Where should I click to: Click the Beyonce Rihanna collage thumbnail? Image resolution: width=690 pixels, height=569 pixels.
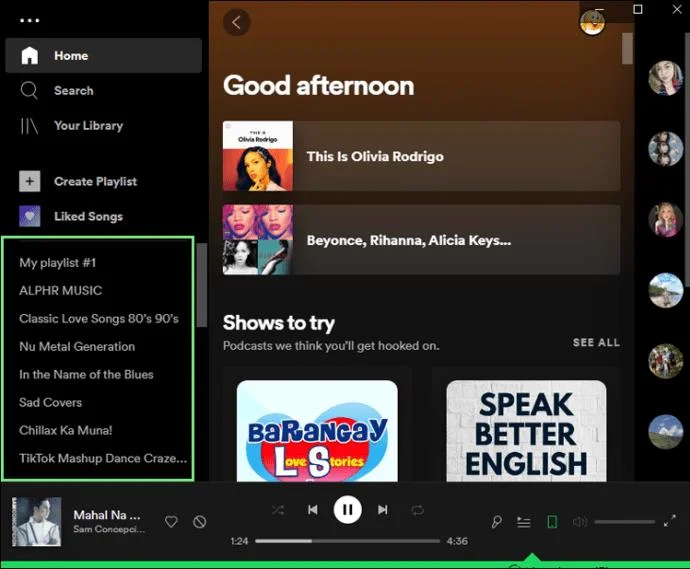tap(258, 240)
